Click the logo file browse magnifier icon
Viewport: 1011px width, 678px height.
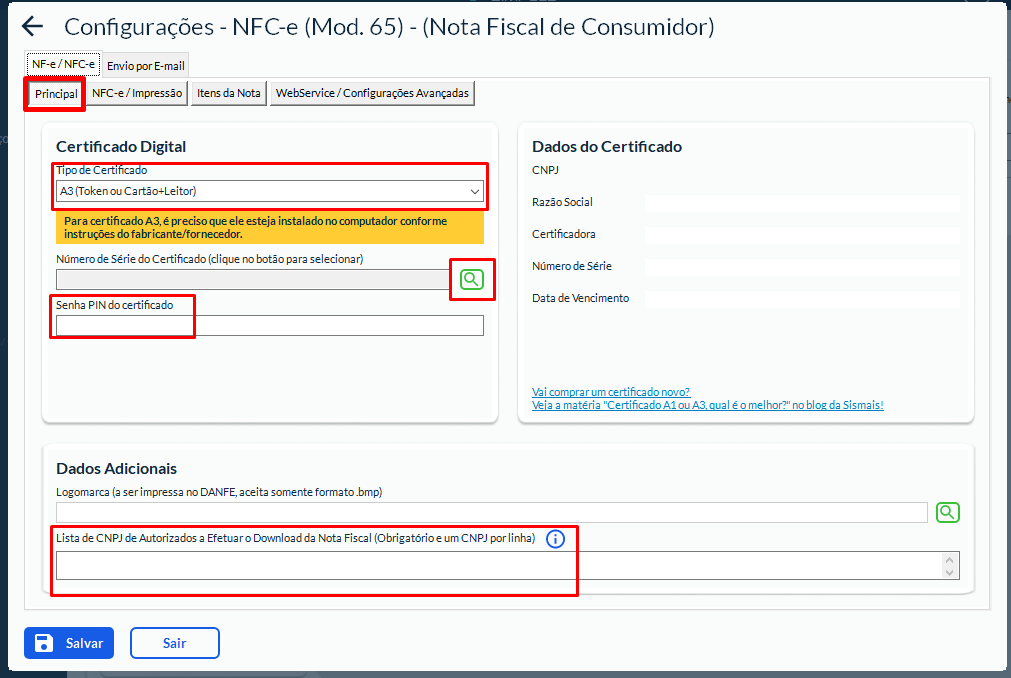[x=947, y=512]
